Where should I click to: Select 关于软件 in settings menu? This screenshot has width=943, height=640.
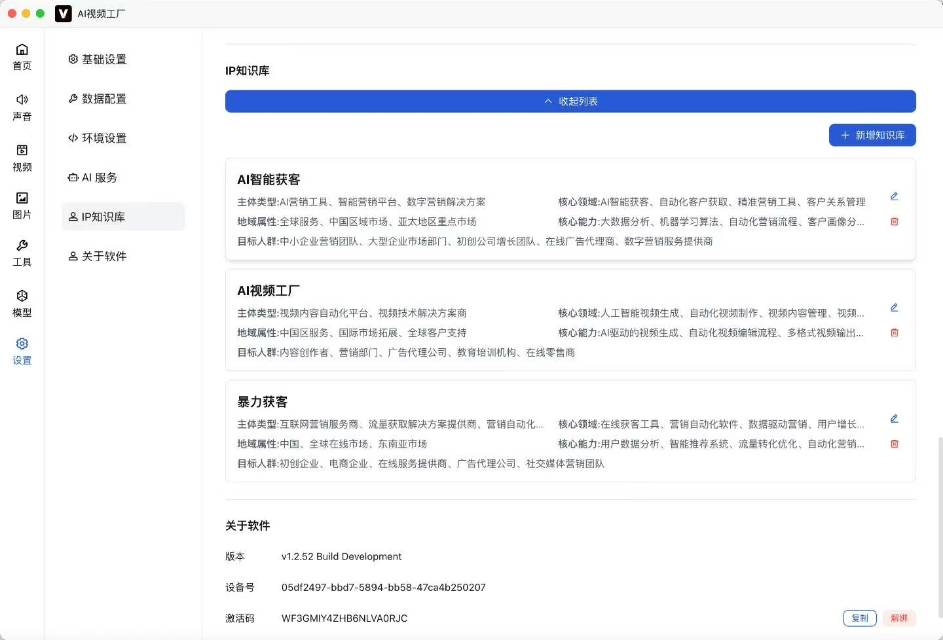(123, 256)
